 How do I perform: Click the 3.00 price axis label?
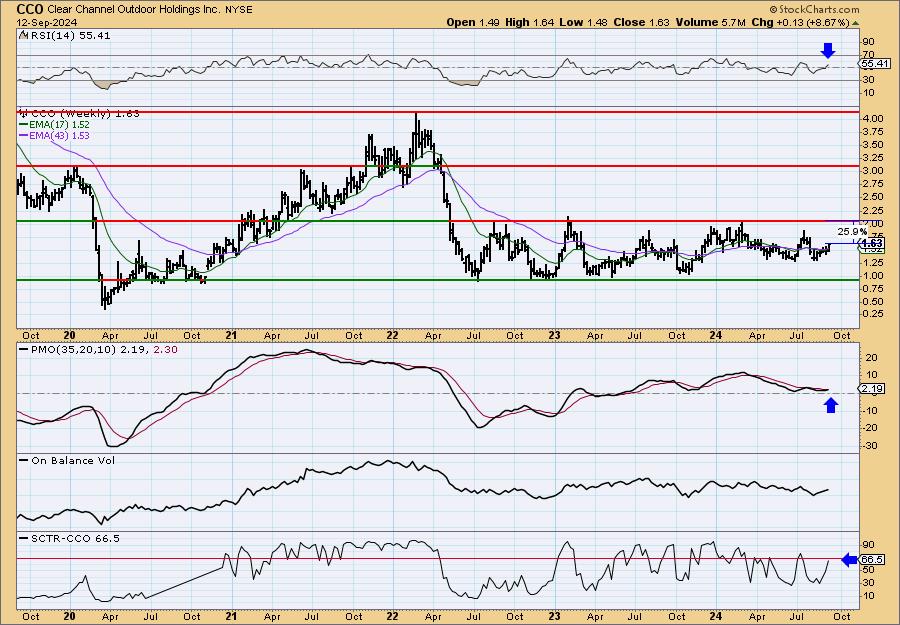[872, 171]
